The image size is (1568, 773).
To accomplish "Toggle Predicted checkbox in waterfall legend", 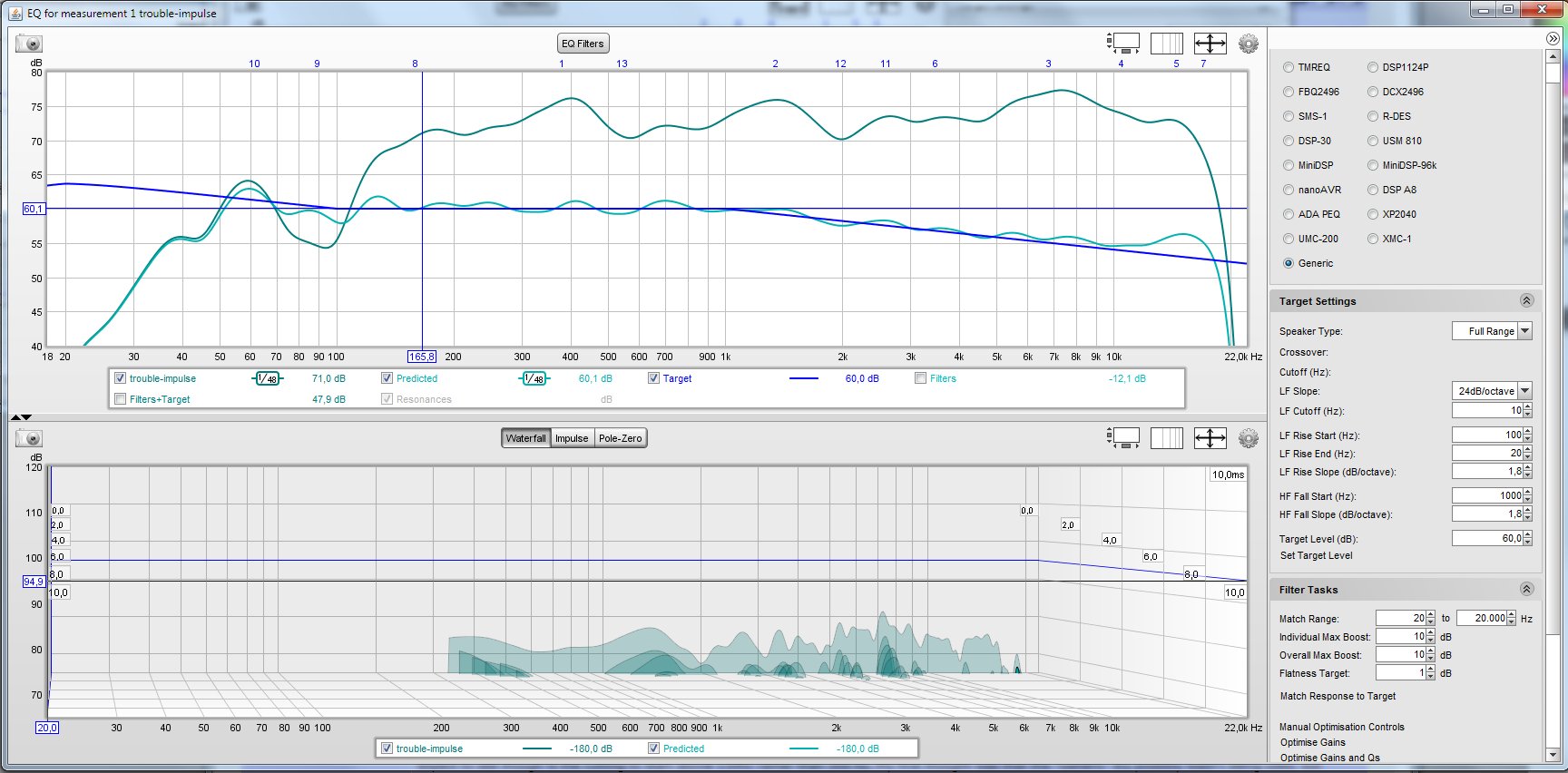I will click(653, 749).
